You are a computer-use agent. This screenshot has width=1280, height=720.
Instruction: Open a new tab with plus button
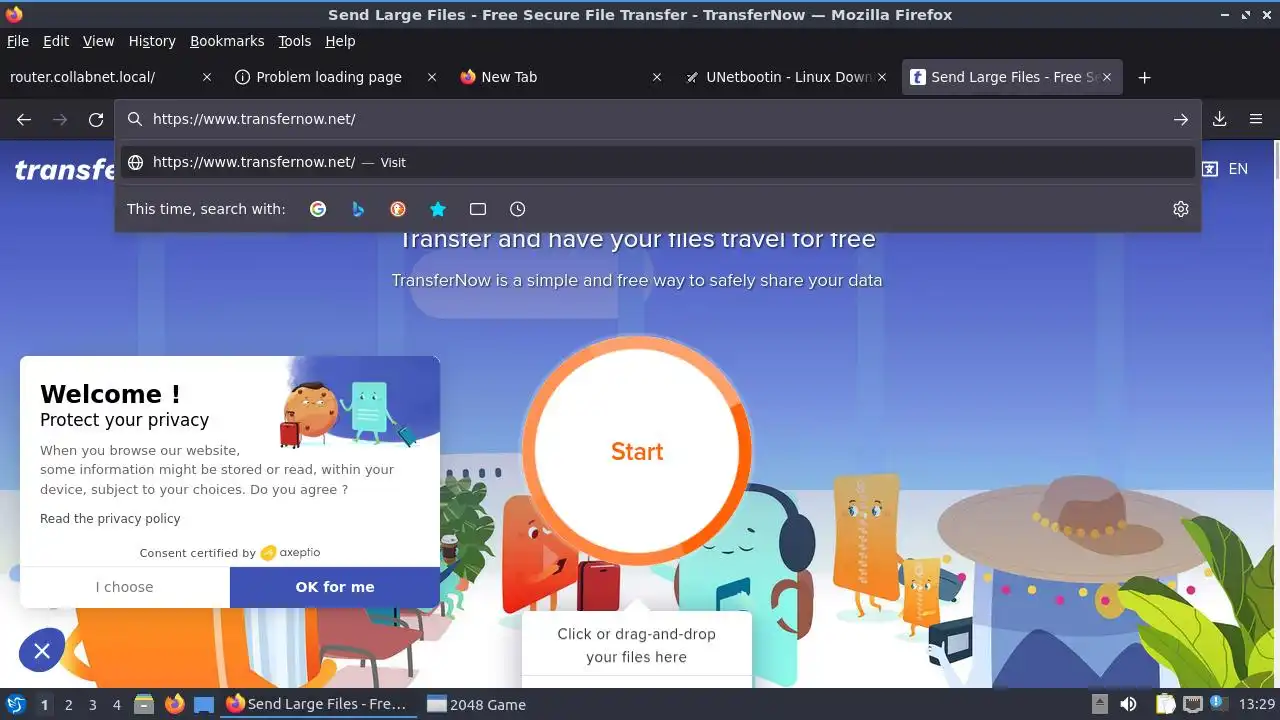coord(1145,77)
